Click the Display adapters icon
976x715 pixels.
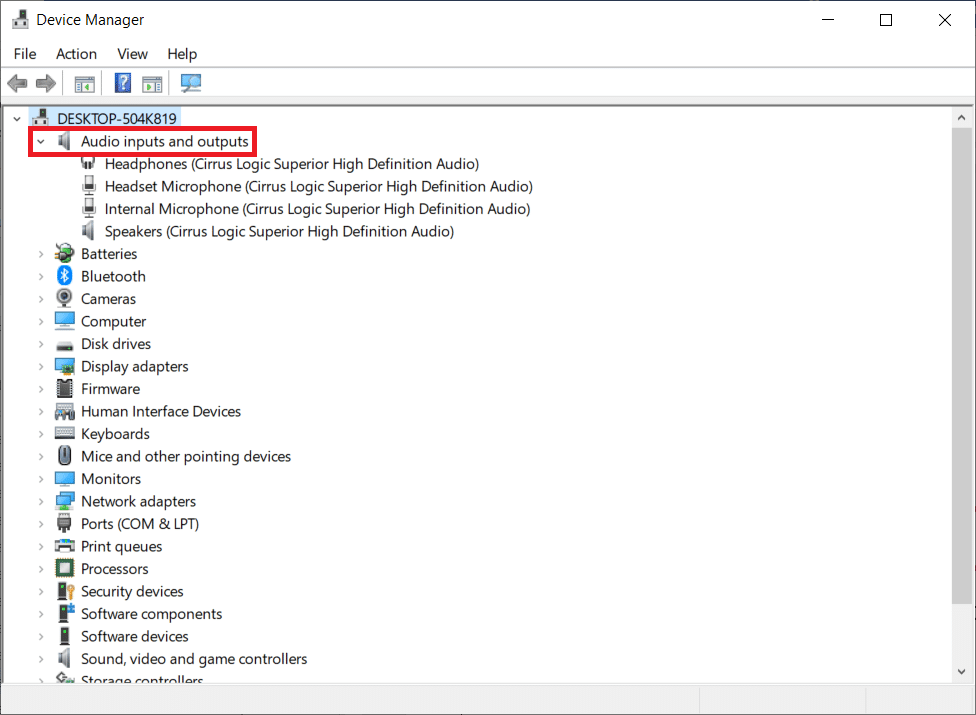[64, 366]
